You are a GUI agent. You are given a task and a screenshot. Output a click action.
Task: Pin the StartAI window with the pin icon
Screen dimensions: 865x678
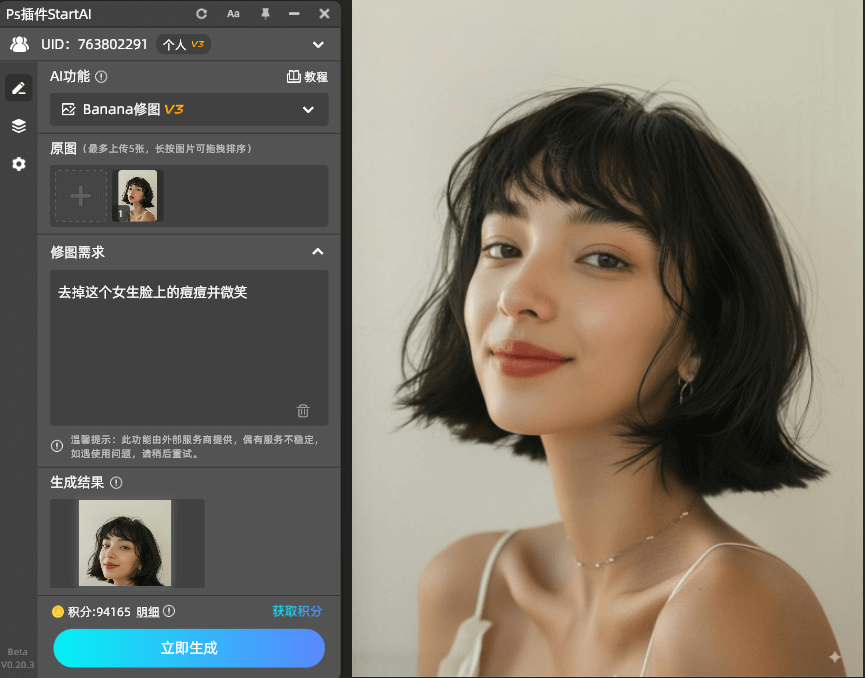click(x=265, y=13)
